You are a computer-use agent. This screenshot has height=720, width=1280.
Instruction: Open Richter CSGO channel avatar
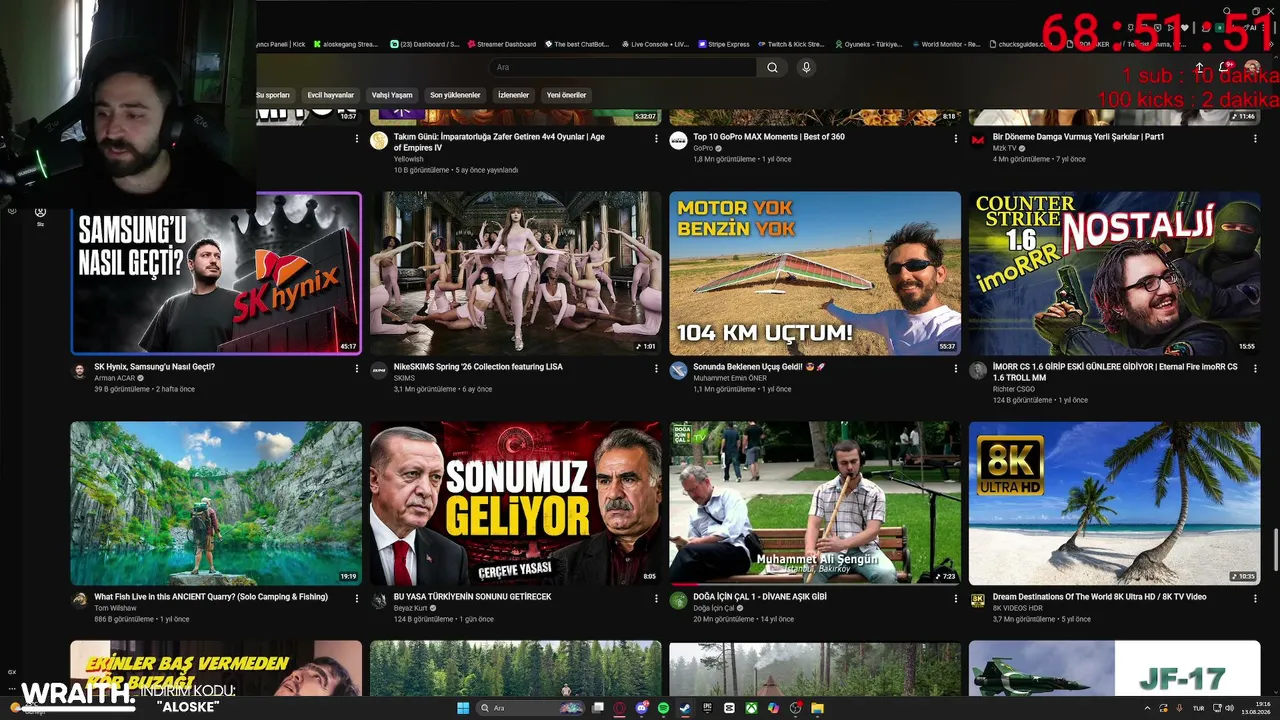(978, 371)
